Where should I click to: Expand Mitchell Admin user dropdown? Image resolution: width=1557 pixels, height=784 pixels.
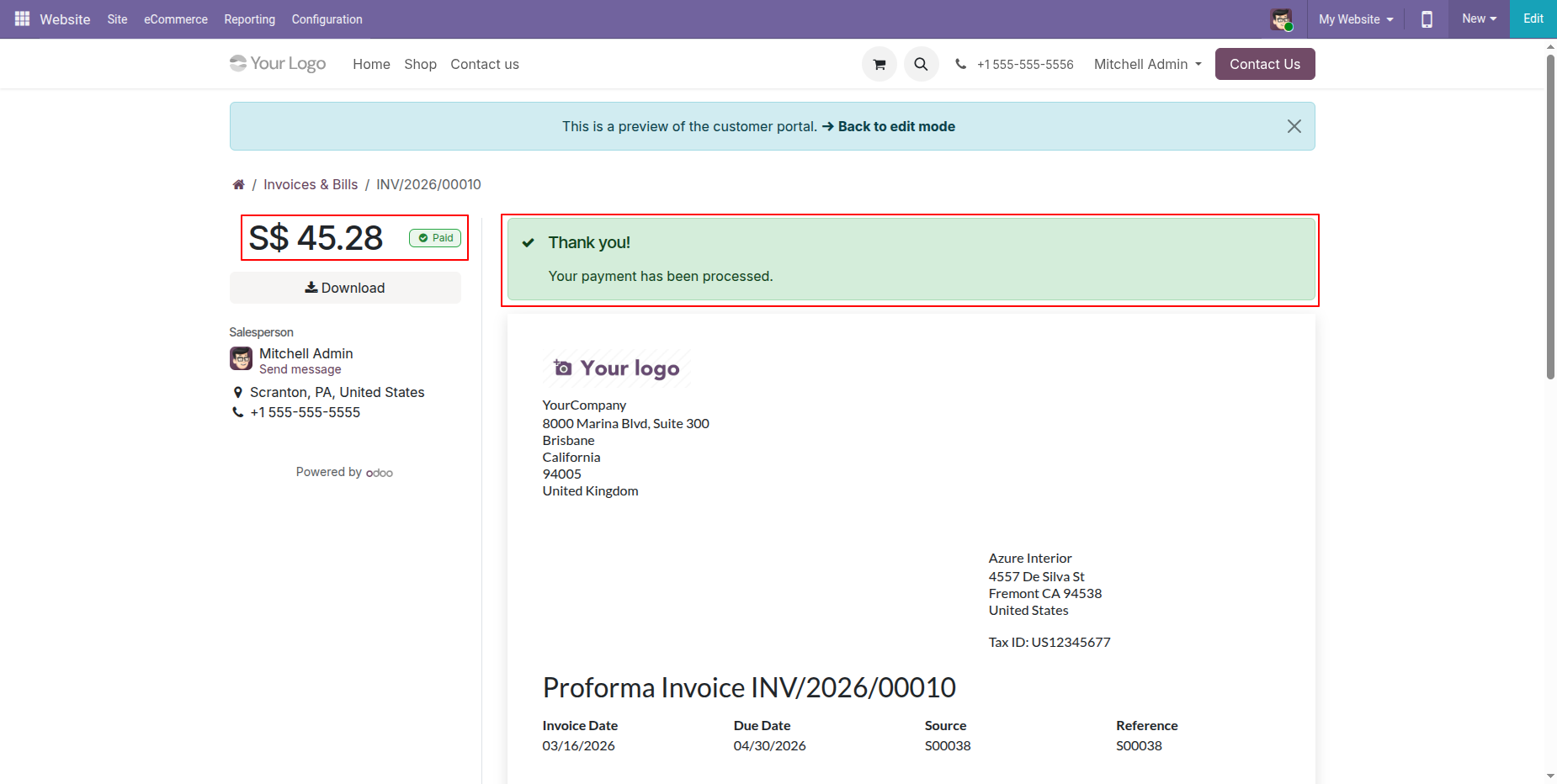pos(1147,64)
